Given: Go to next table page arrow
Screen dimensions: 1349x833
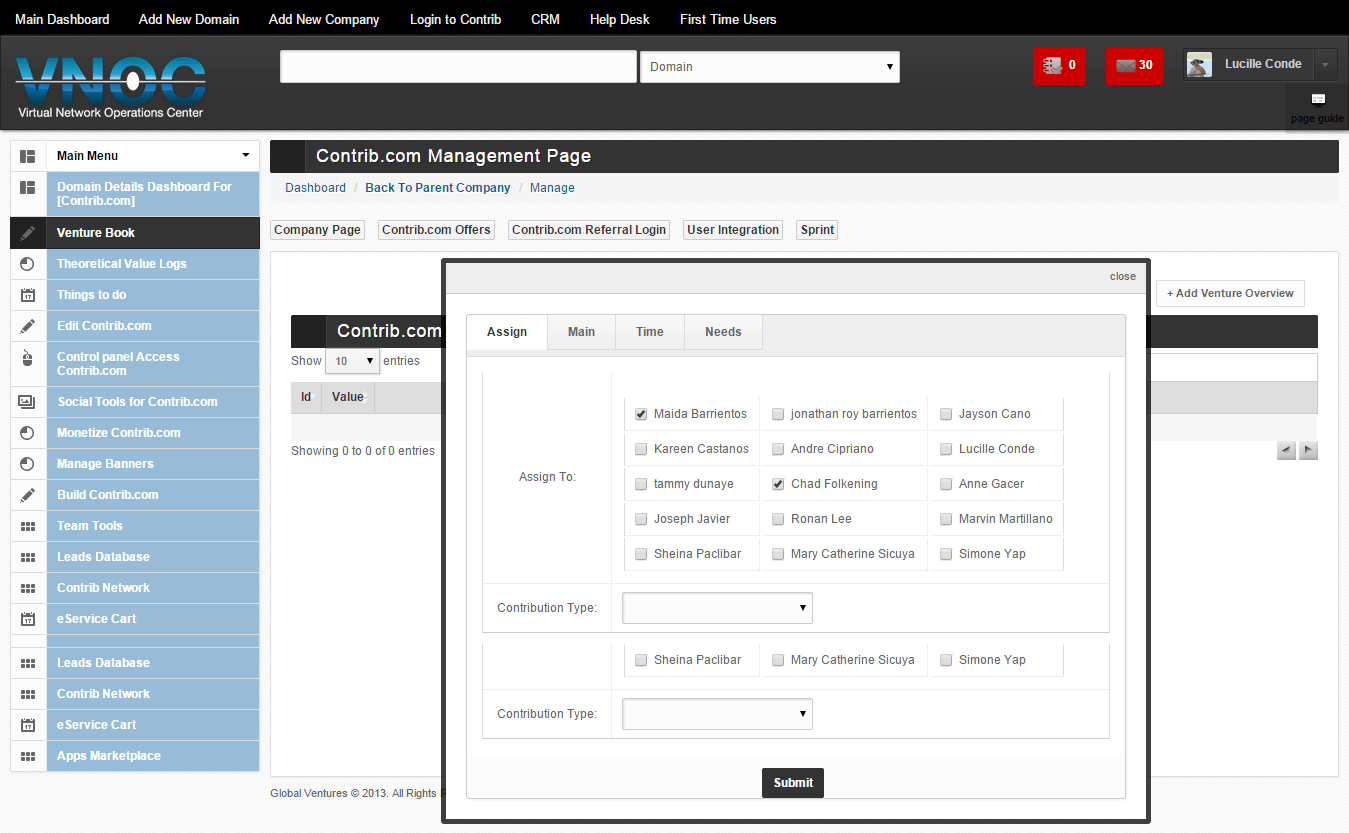Looking at the screenshot, I should 1308,451.
